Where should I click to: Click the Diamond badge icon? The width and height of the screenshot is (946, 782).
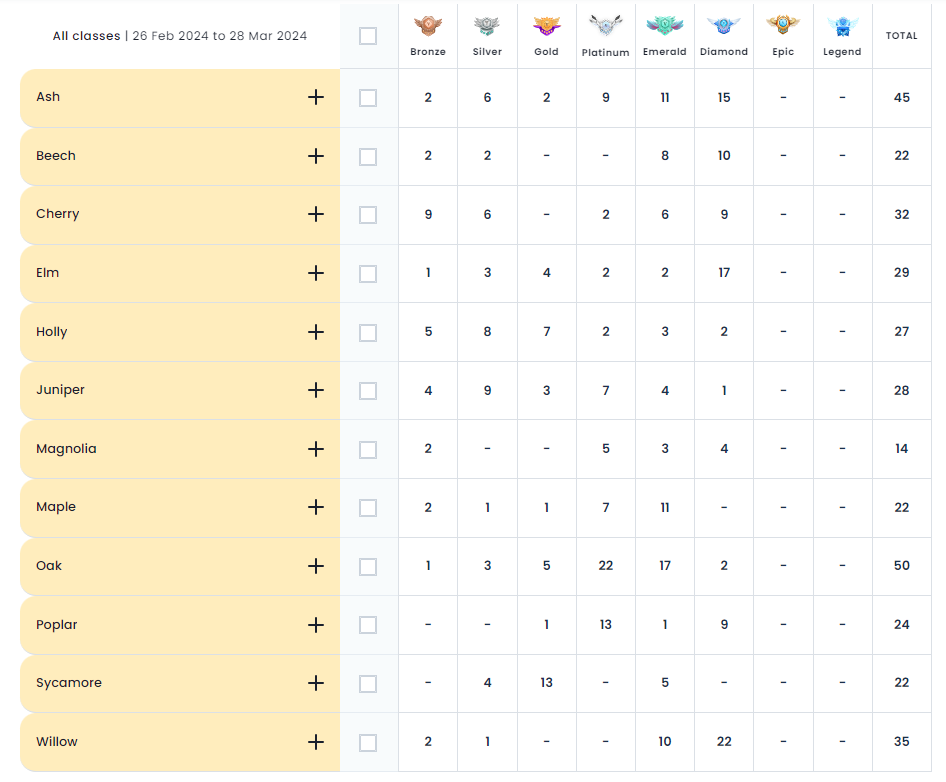724,26
